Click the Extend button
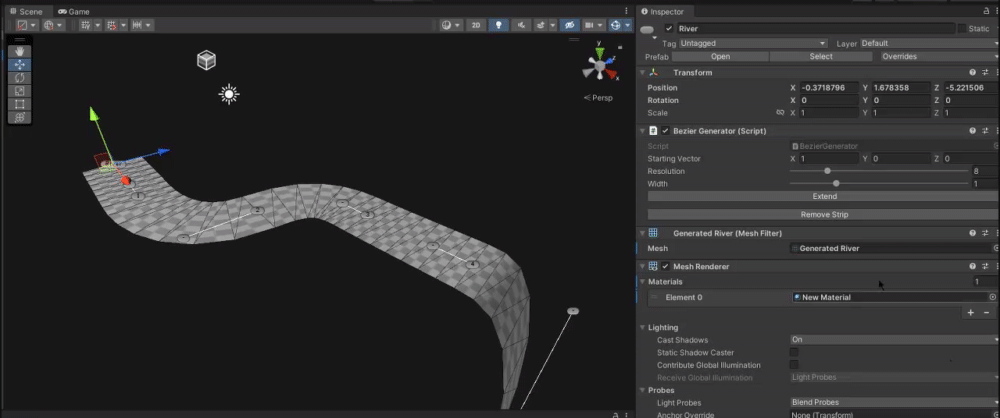1000x418 pixels. click(823, 196)
